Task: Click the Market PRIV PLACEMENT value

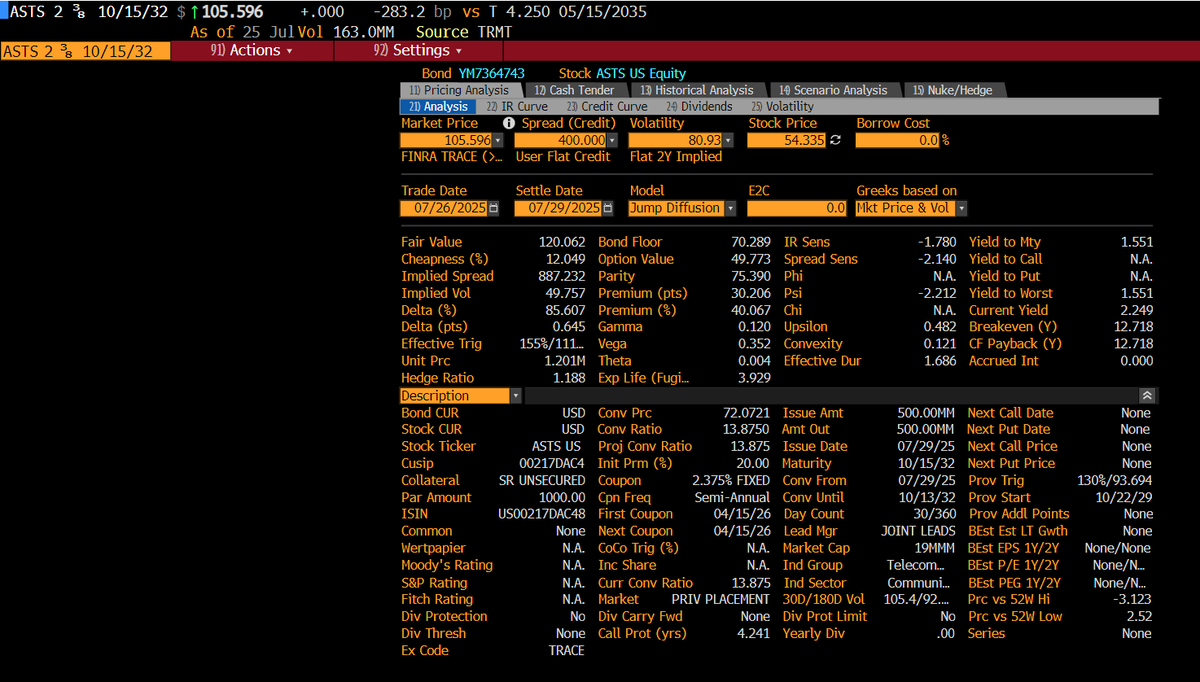Action: coord(720,599)
